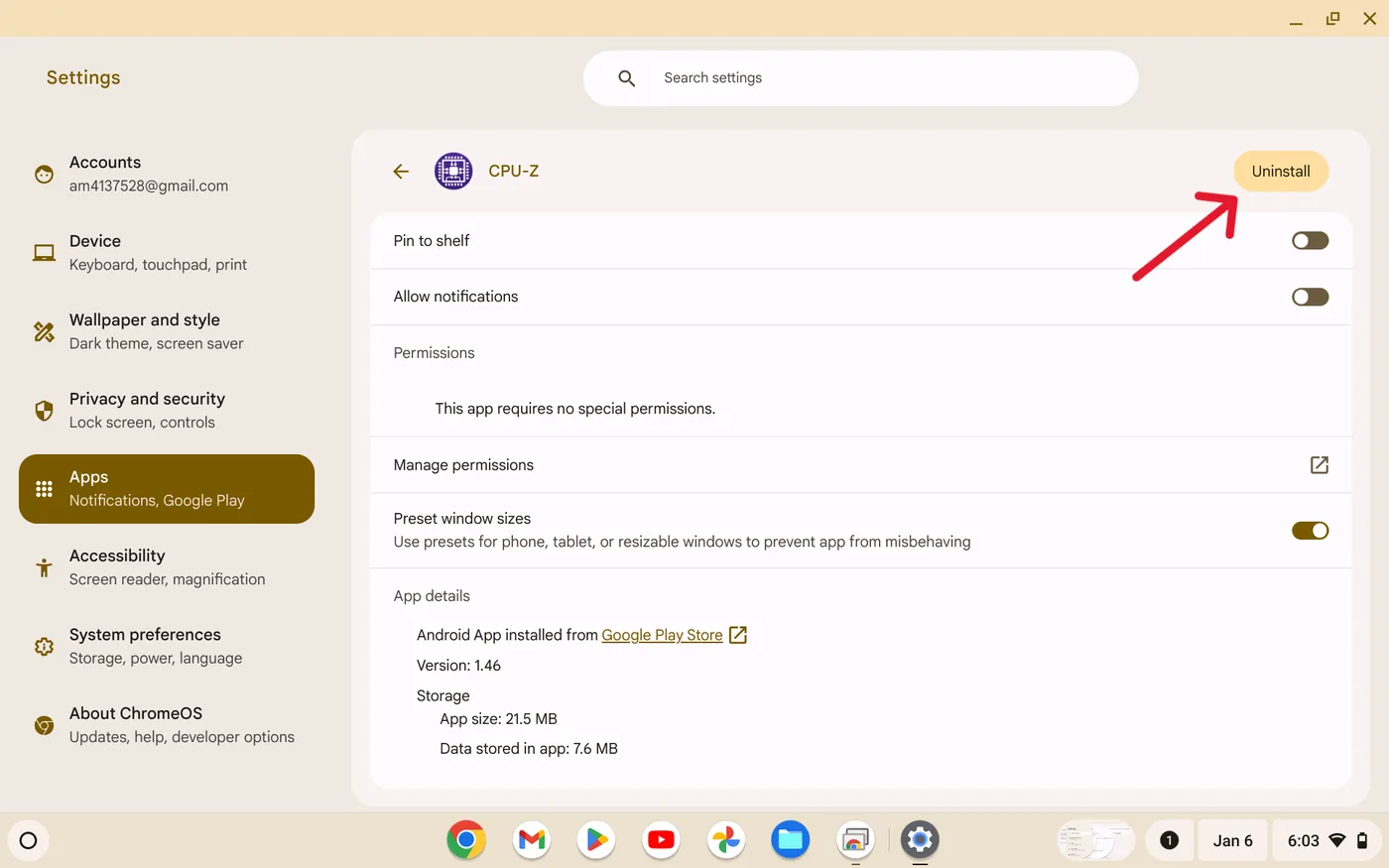Open Chrome from the shelf
Screen dimensions: 1389x868
[466, 840]
